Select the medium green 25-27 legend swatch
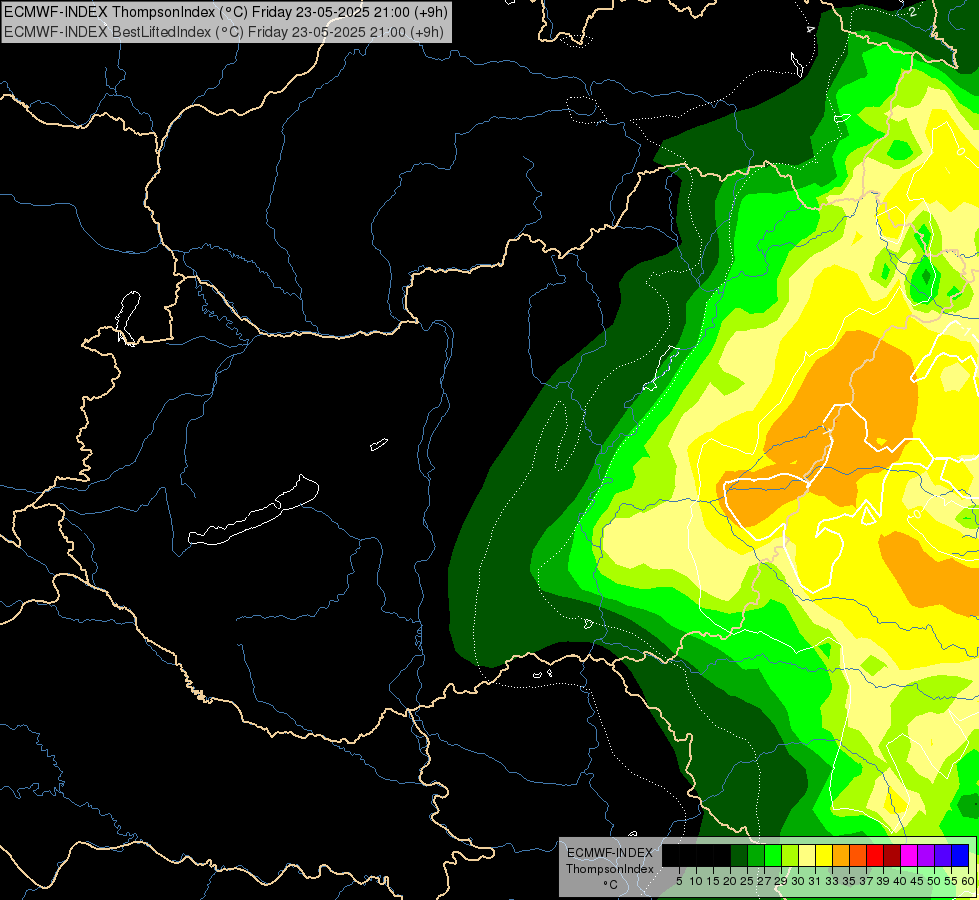 tap(755, 855)
